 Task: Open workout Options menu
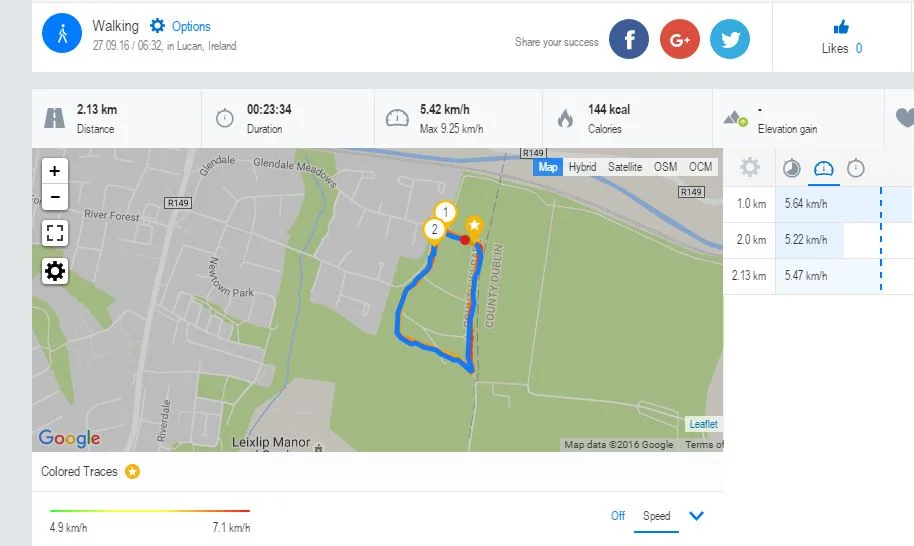[x=181, y=26]
